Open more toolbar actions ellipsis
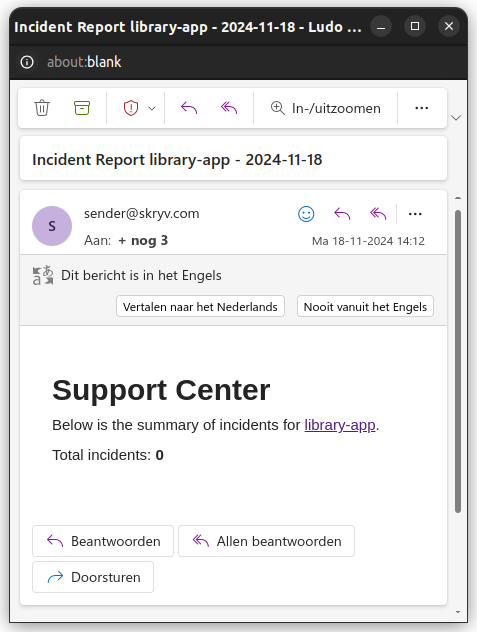477x632 pixels. pos(421,108)
